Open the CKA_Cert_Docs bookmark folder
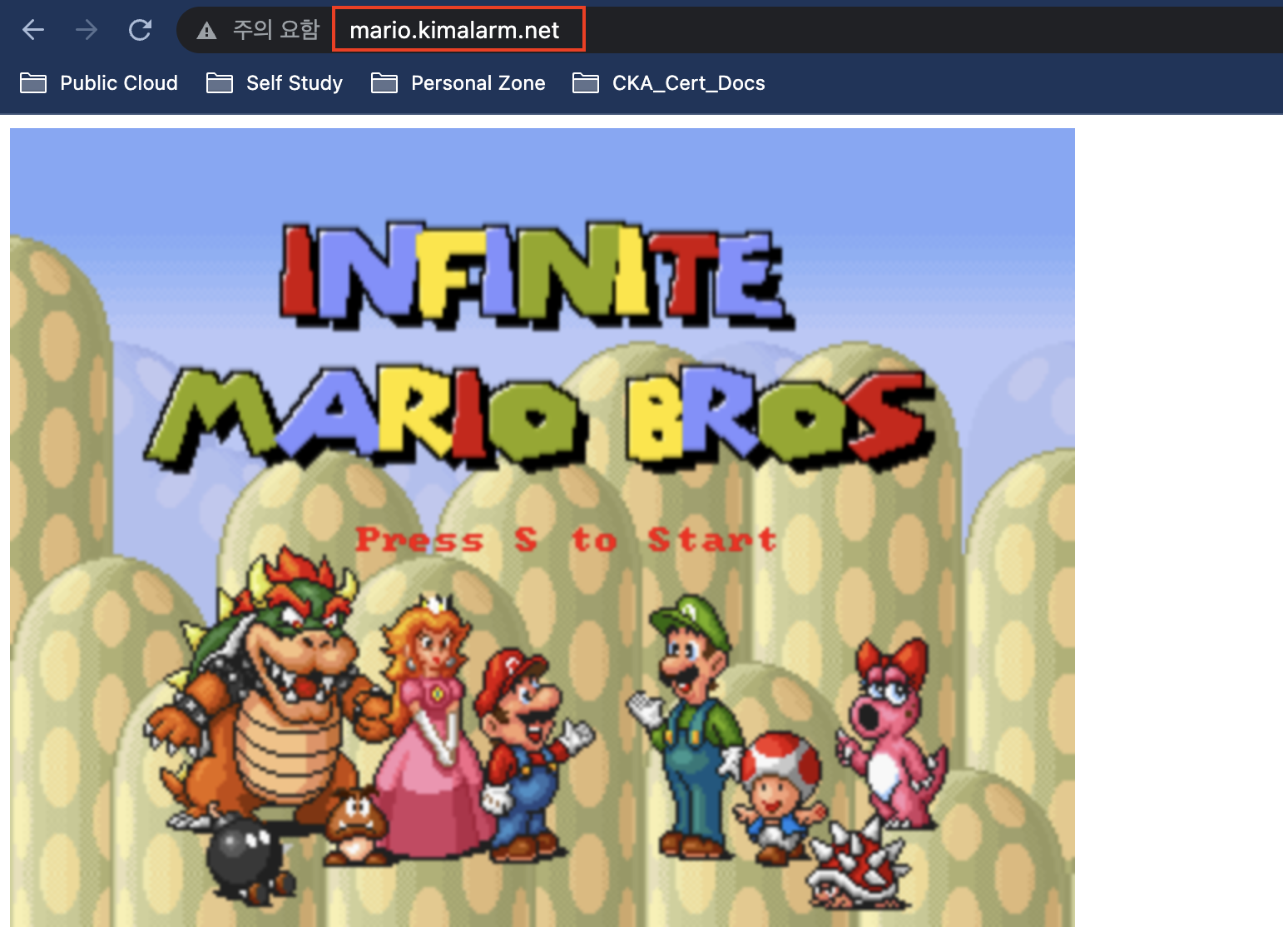The height and width of the screenshot is (952, 1283). (669, 82)
